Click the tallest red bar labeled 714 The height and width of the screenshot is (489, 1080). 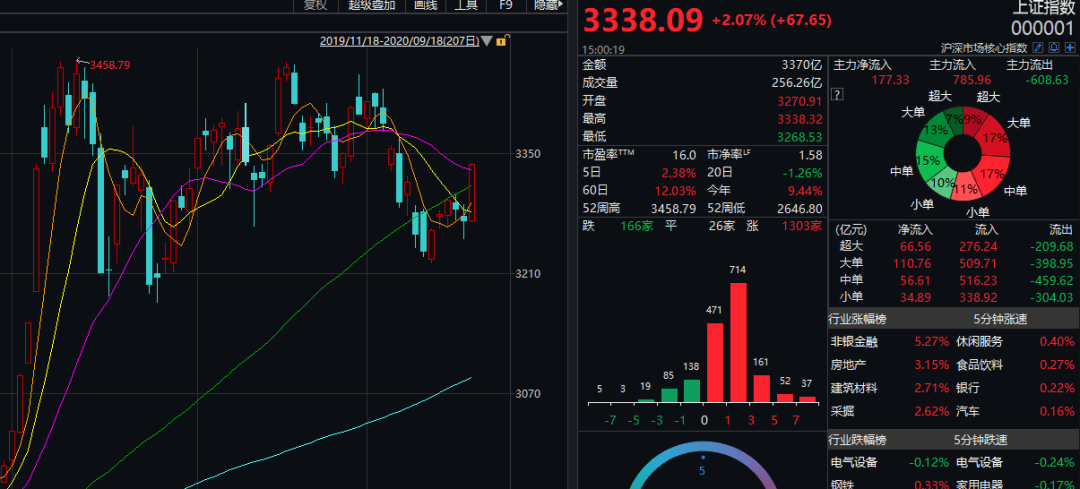(x=738, y=342)
